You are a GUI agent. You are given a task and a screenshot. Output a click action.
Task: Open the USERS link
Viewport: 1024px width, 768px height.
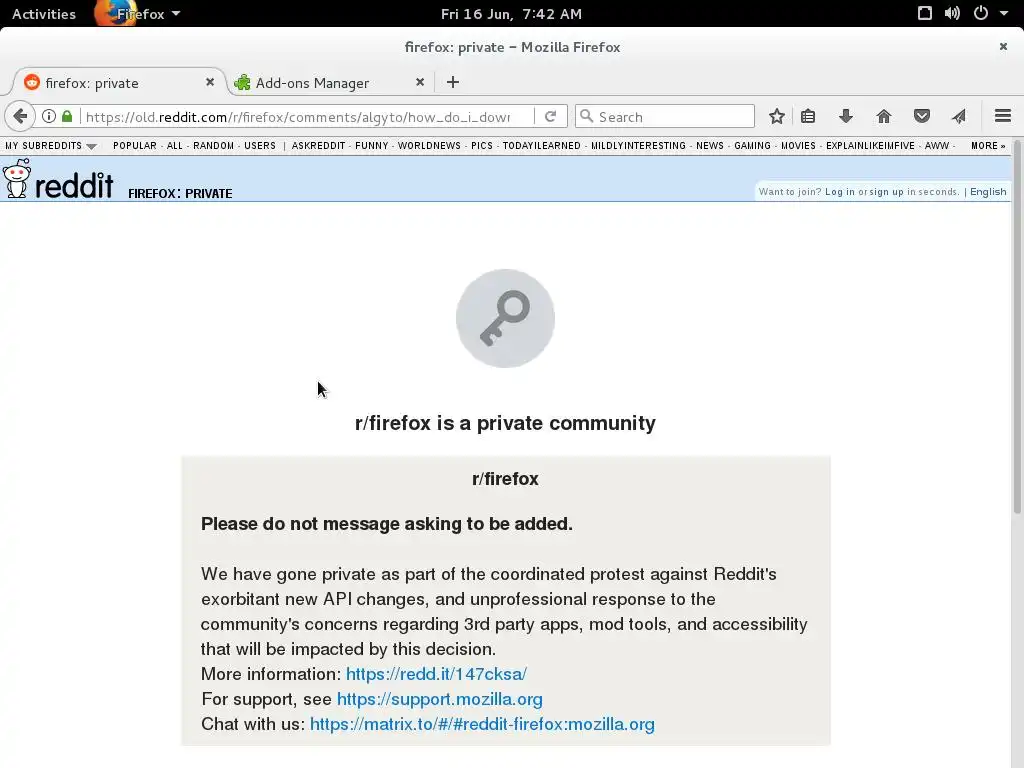click(260, 146)
